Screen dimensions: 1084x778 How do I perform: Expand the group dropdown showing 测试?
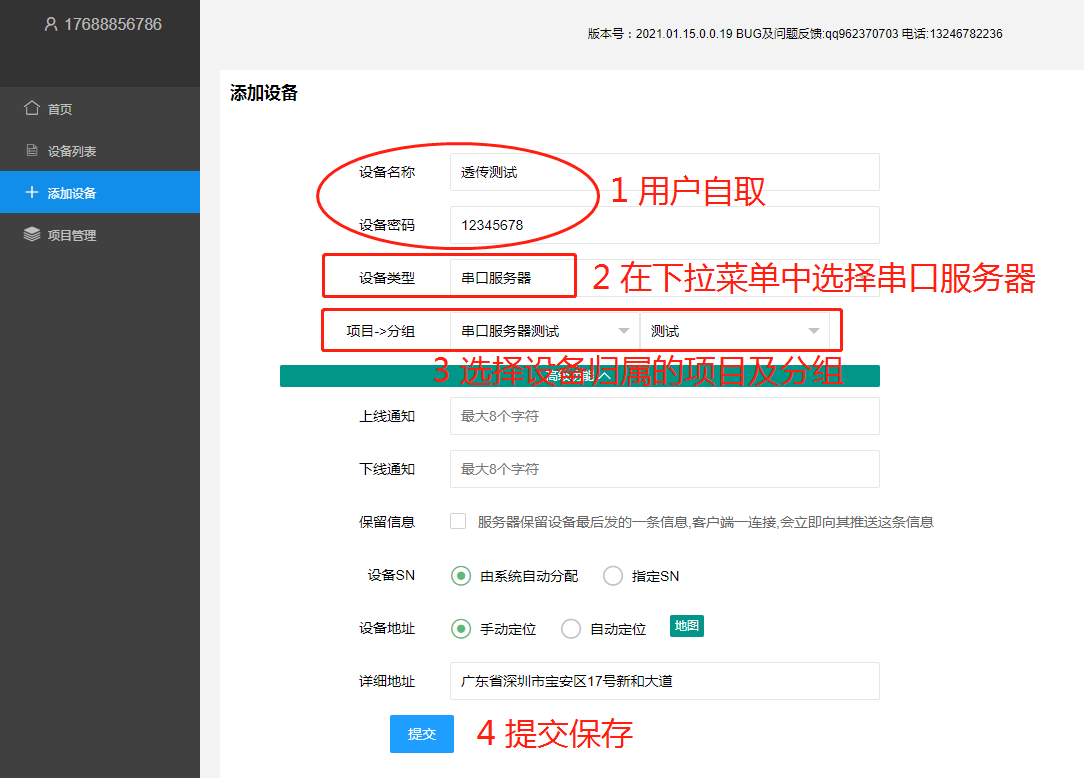pos(734,331)
